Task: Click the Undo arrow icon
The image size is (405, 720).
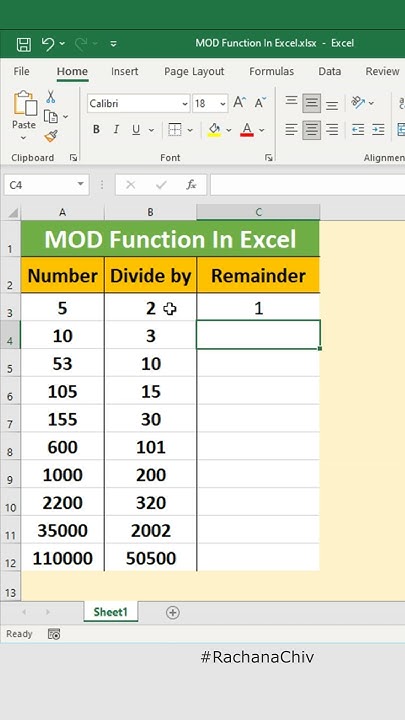Action: click(48, 44)
